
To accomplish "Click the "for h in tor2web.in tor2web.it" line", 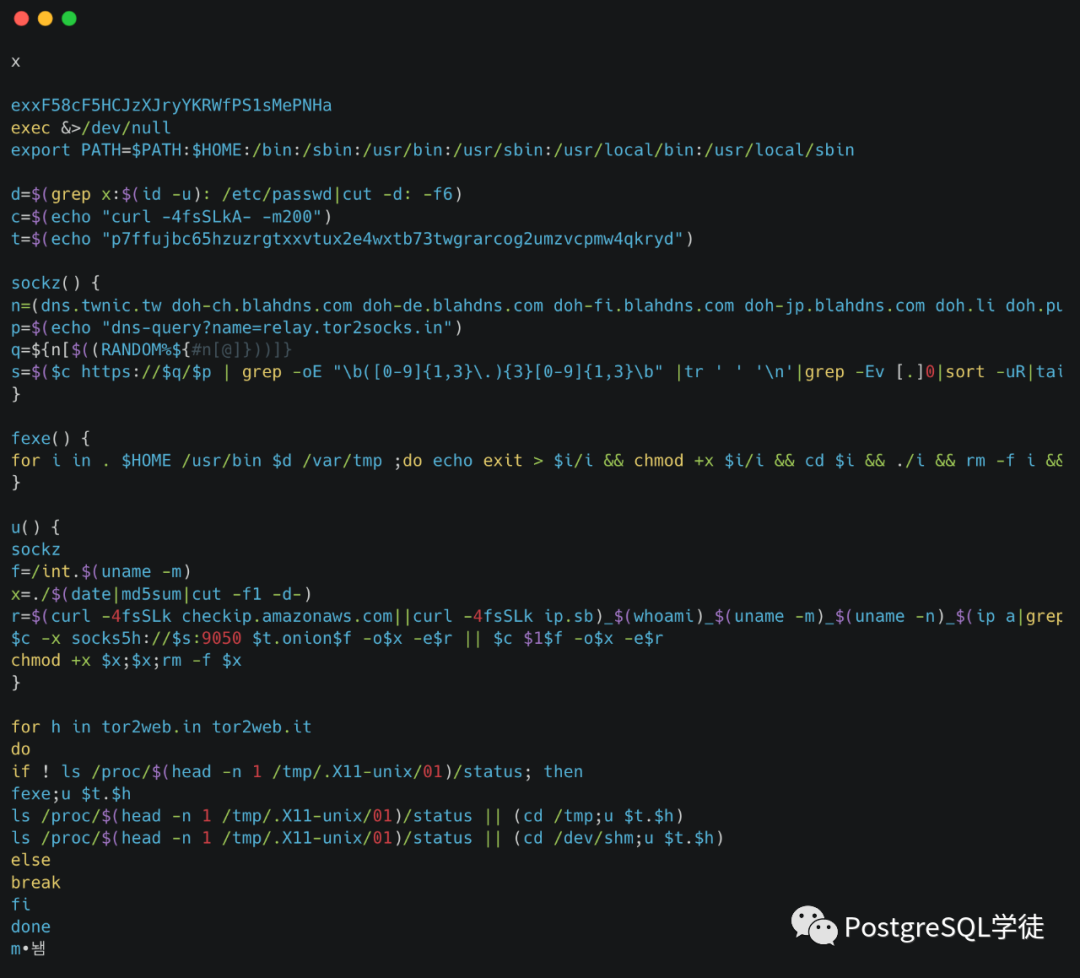I will (x=161, y=727).
